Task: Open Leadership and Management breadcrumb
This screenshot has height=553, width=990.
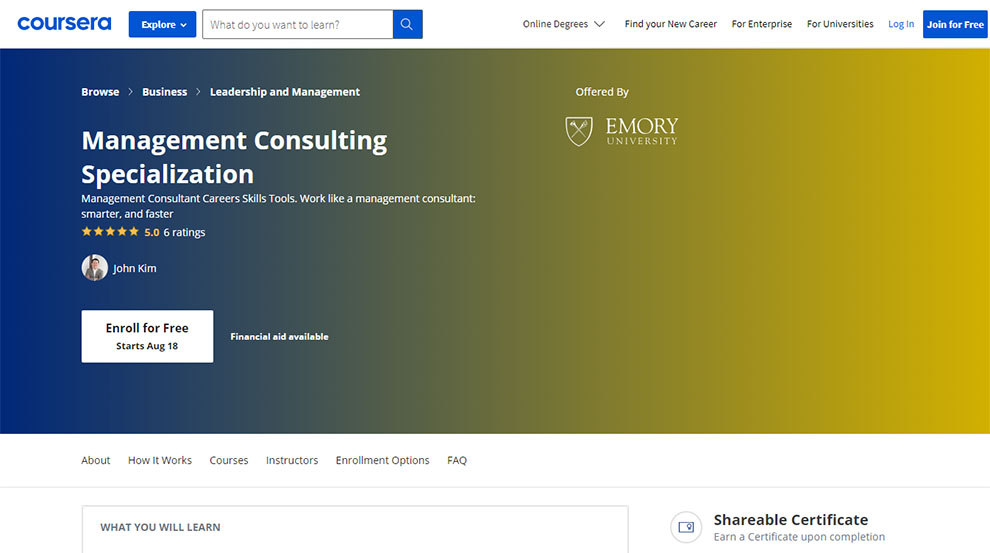Action: coord(285,92)
